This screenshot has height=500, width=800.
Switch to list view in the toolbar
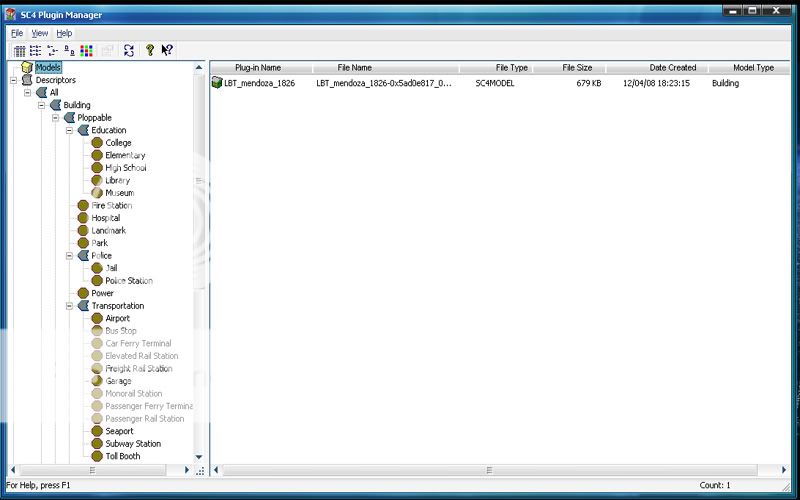tap(36, 50)
